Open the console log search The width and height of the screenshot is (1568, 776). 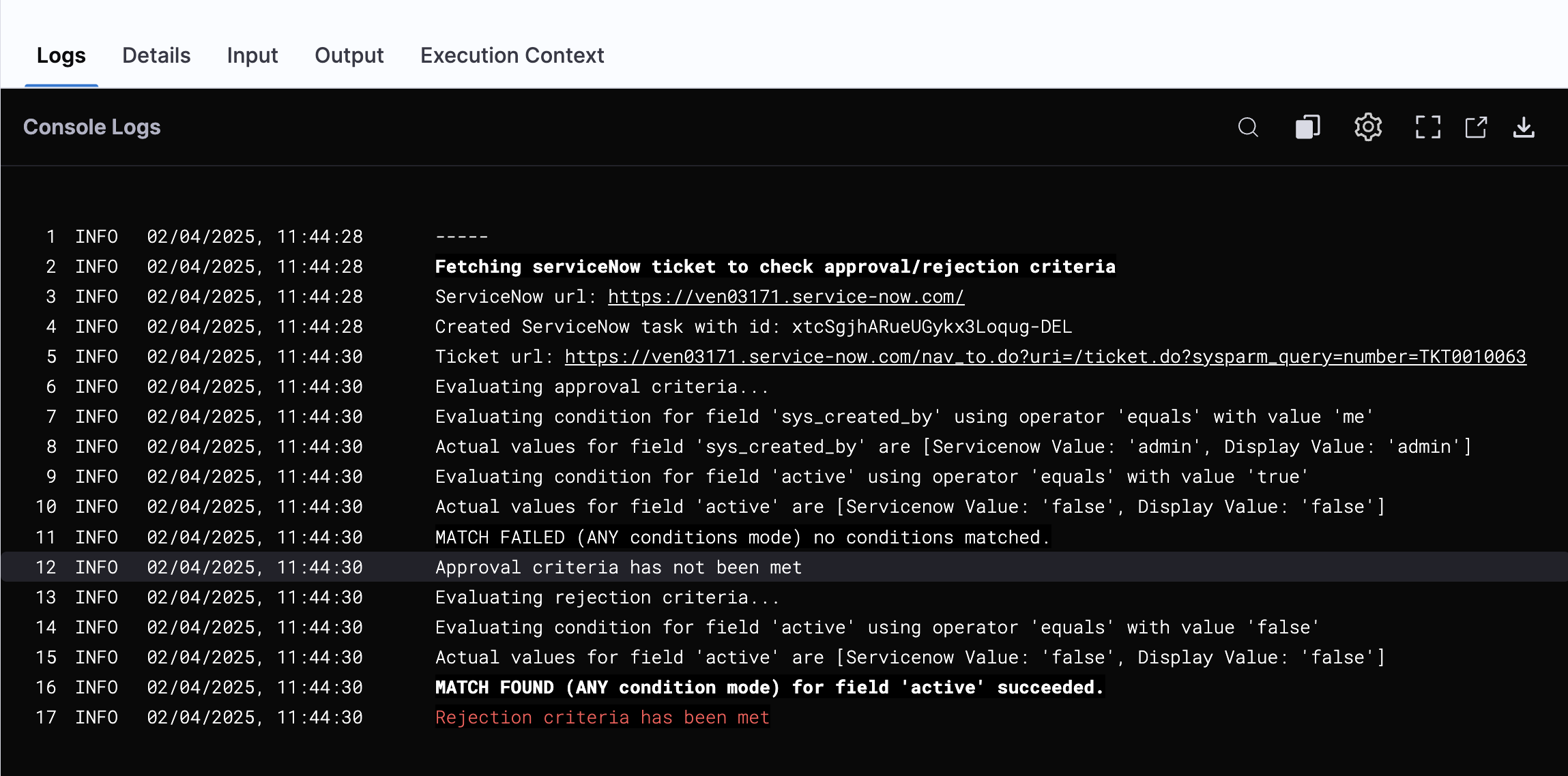point(1248,128)
